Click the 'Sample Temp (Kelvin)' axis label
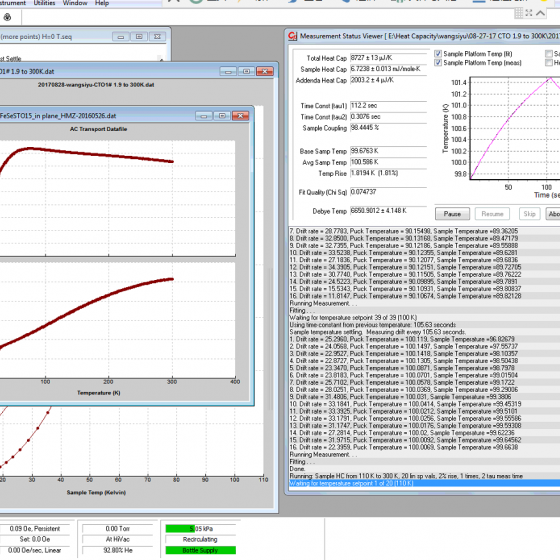 96,492
